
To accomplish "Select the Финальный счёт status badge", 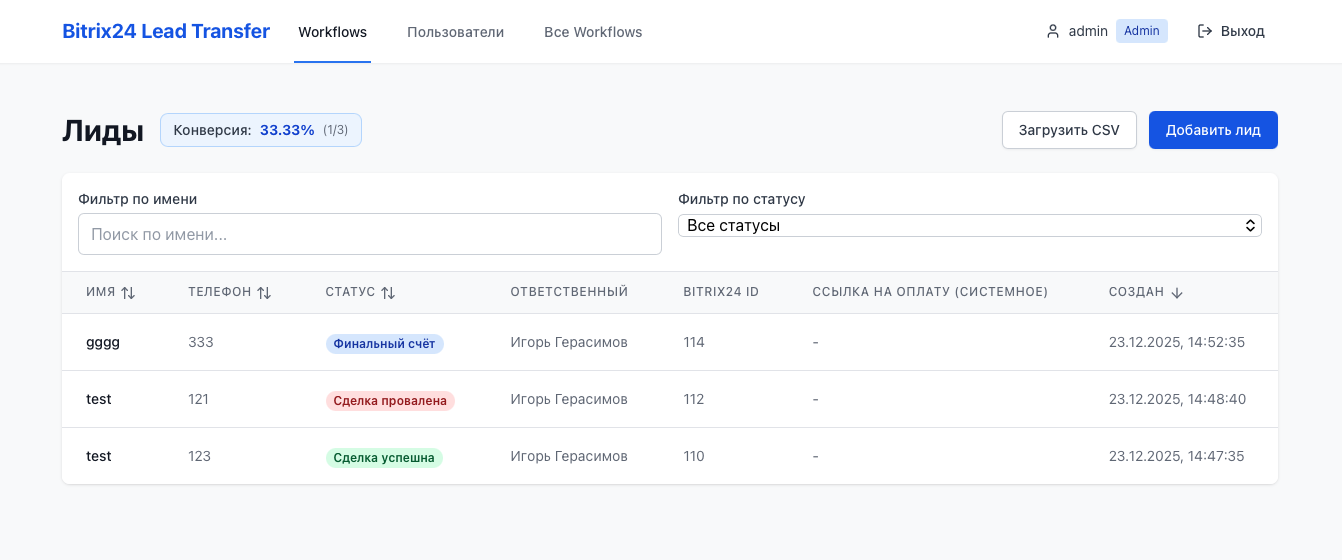I will (384, 343).
